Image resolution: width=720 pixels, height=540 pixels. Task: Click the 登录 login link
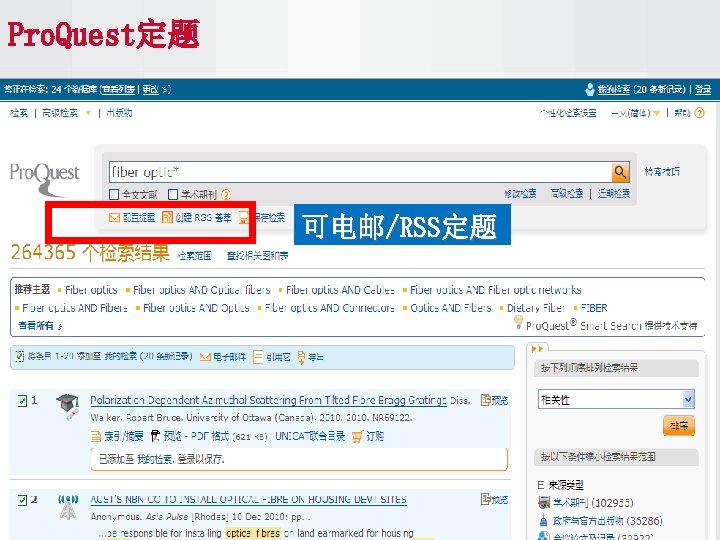click(703, 89)
